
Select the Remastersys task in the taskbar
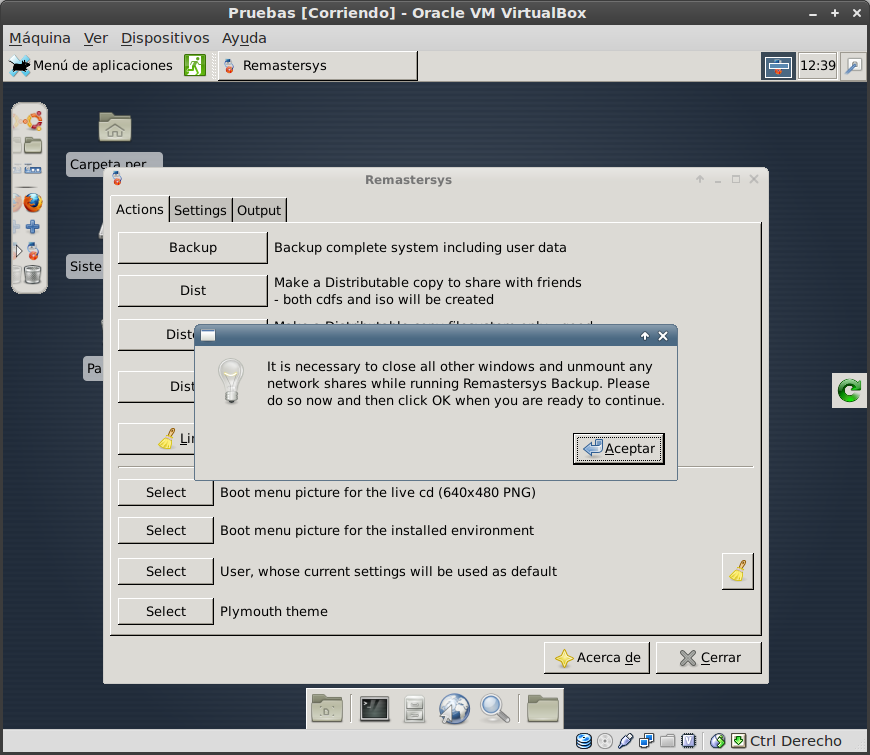point(317,65)
